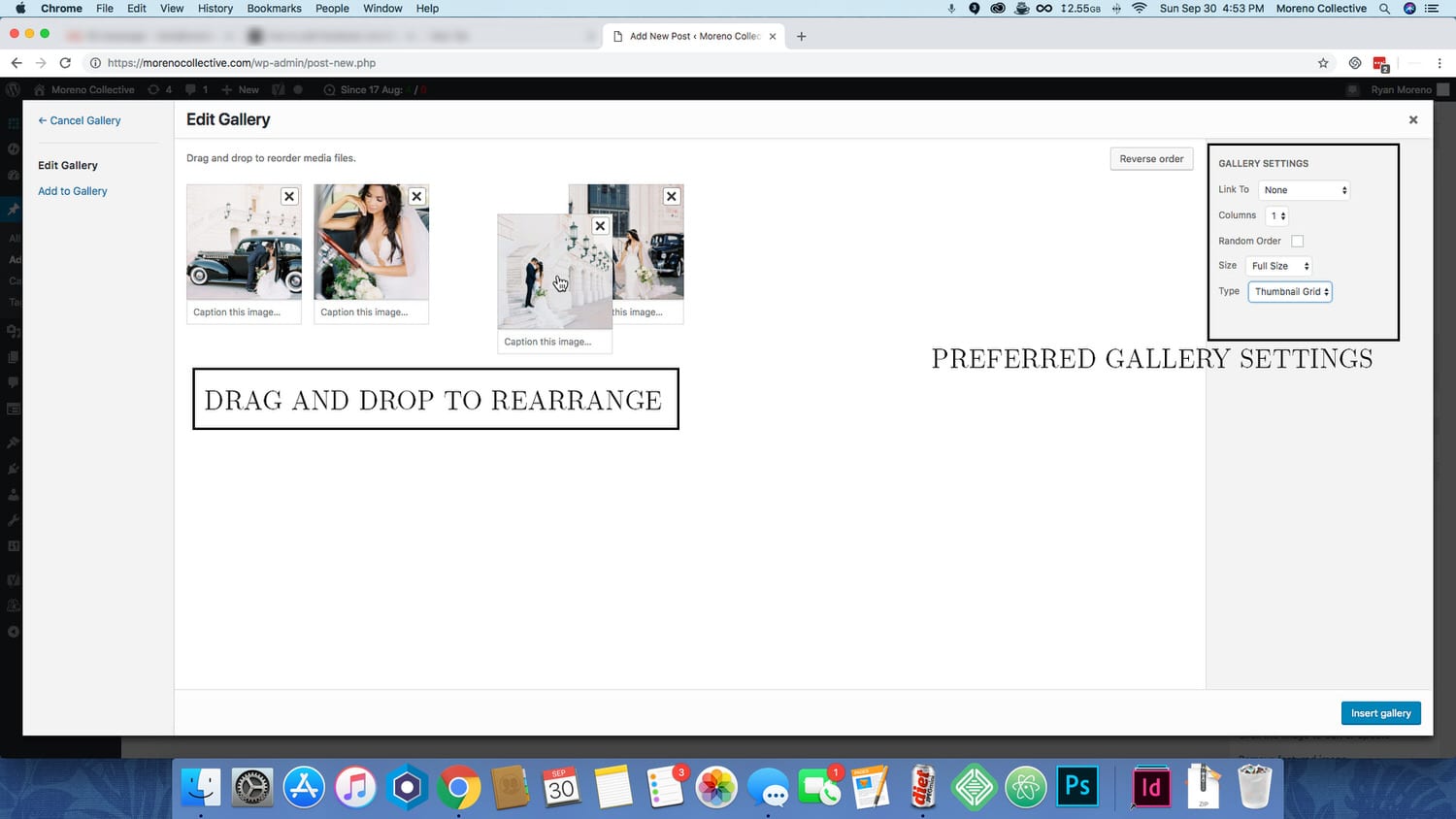Screen dimensions: 1456x819
Task: Click caption field under vintage car photo
Action: pyautogui.click(x=244, y=312)
